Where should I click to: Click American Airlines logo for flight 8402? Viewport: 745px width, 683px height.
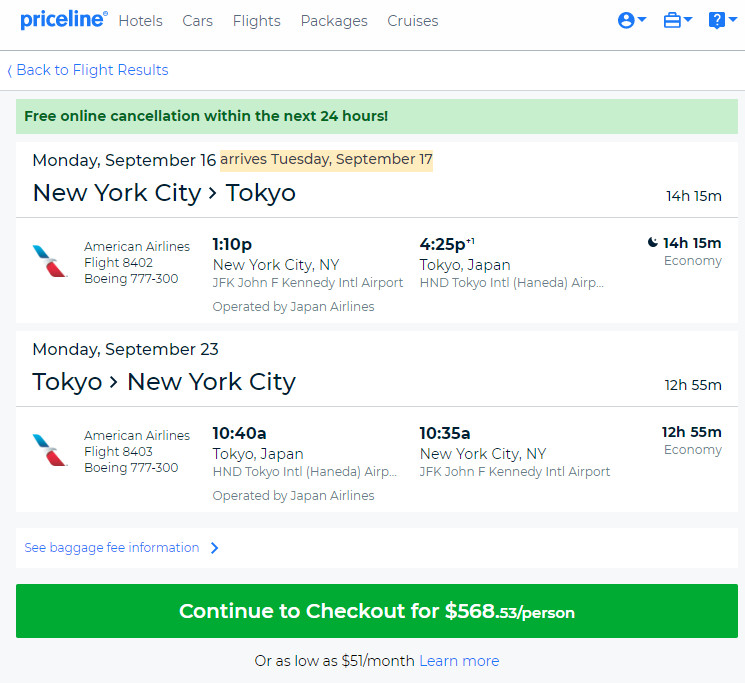(x=49, y=261)
